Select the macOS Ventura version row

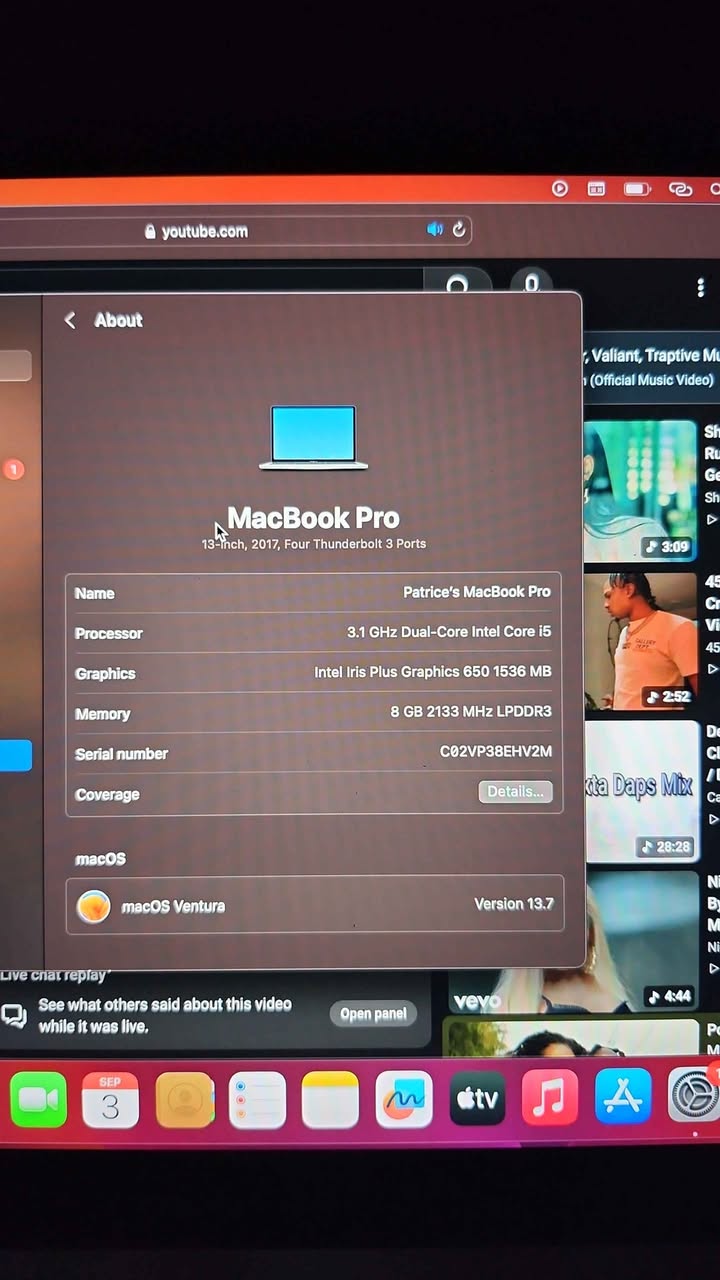tap(314, 904)
